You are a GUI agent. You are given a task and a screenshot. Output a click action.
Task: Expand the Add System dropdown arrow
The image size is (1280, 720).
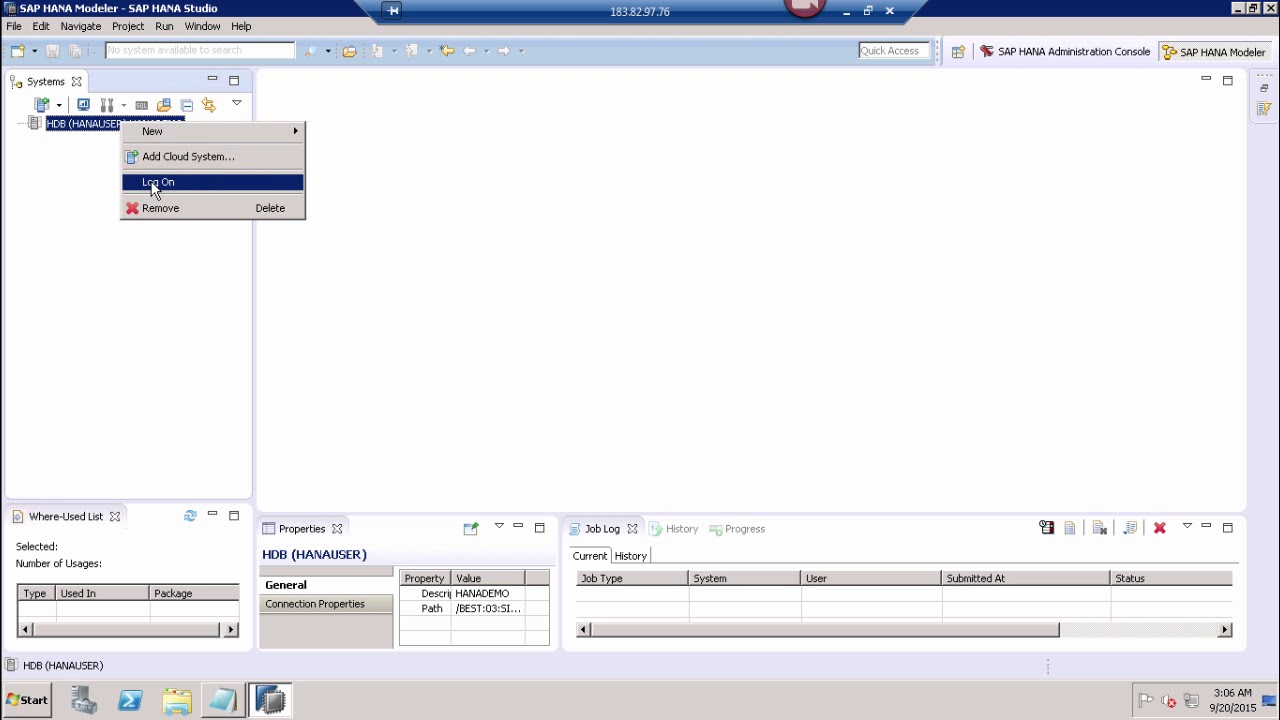point(59,105)
